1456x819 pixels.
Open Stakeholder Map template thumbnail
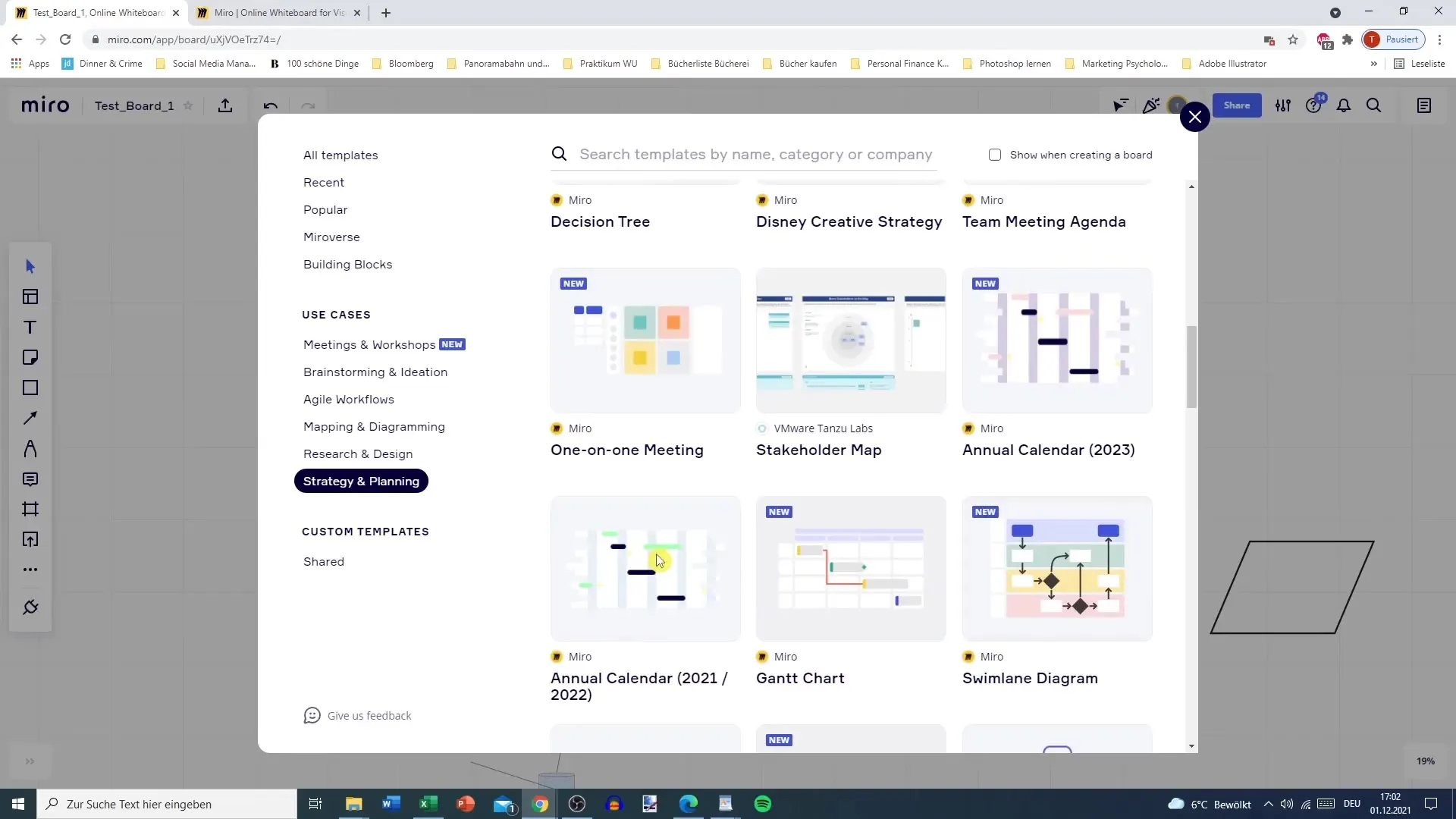pos(851,340)
